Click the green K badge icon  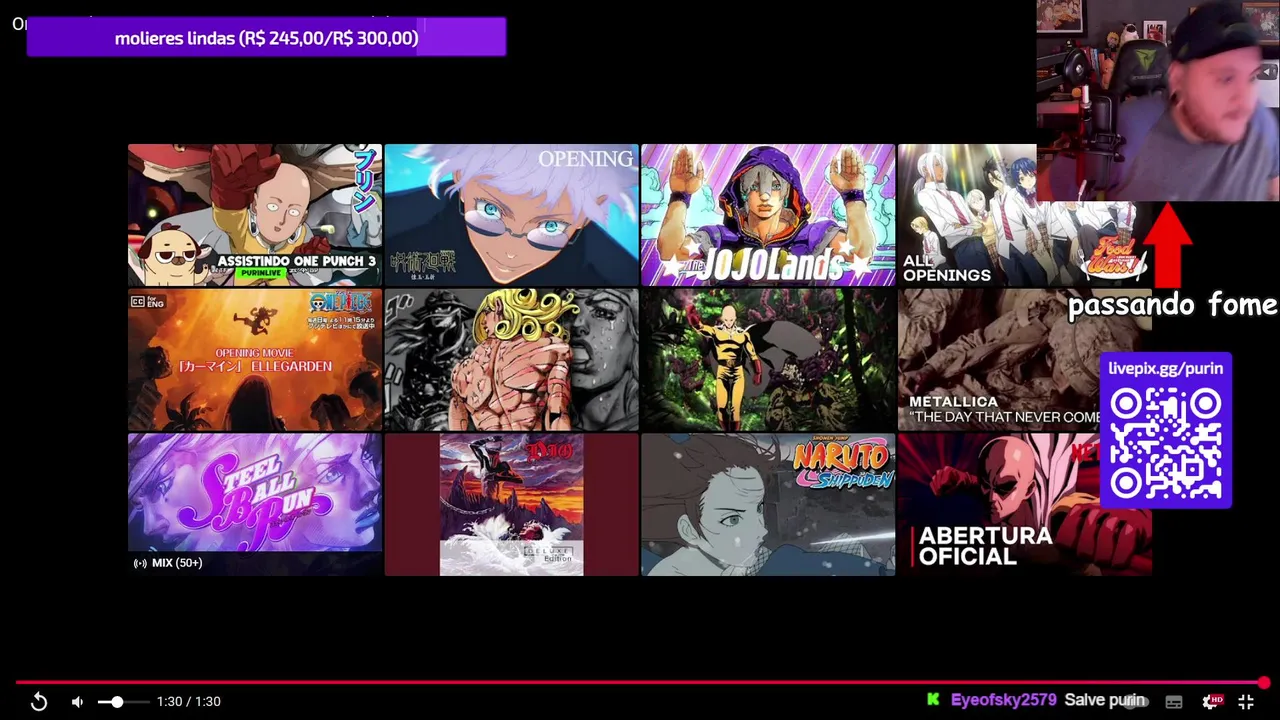click(x=933, y=700)
